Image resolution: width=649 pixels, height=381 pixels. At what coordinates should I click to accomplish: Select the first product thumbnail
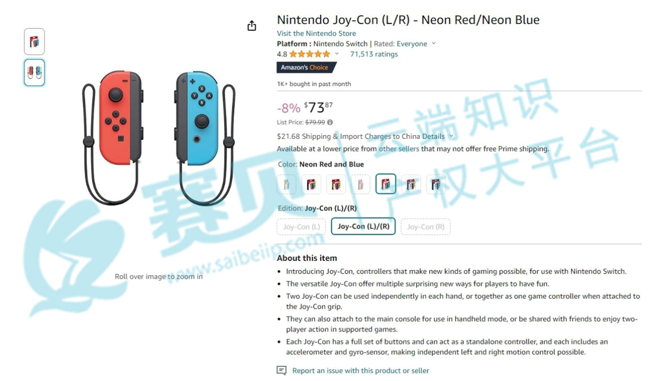pos(34,41)
